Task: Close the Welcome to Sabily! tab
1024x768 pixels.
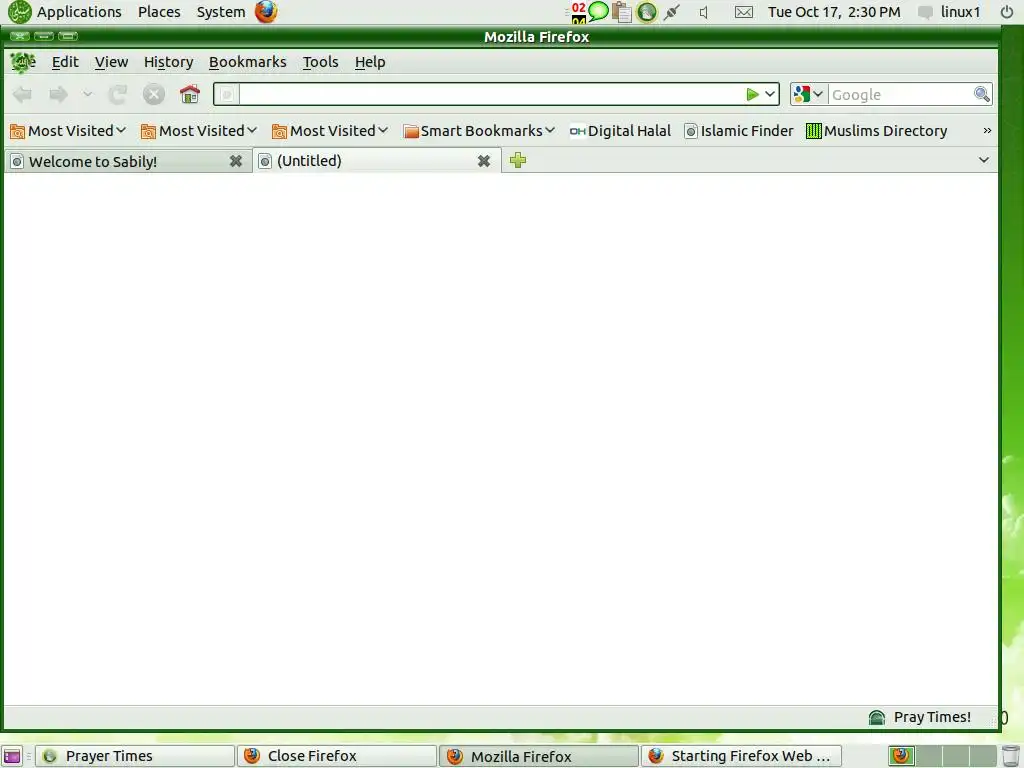Action: 236,161
